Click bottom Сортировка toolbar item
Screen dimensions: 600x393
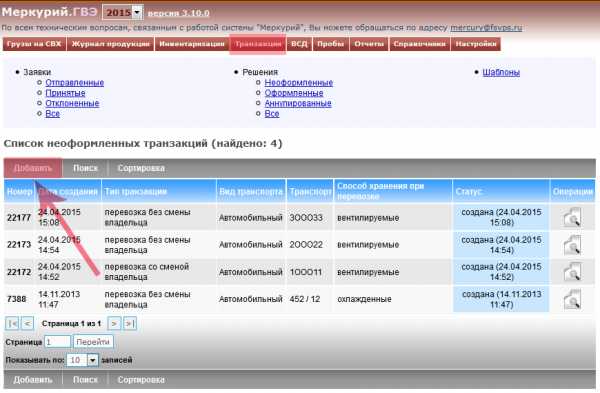(141, 380)
